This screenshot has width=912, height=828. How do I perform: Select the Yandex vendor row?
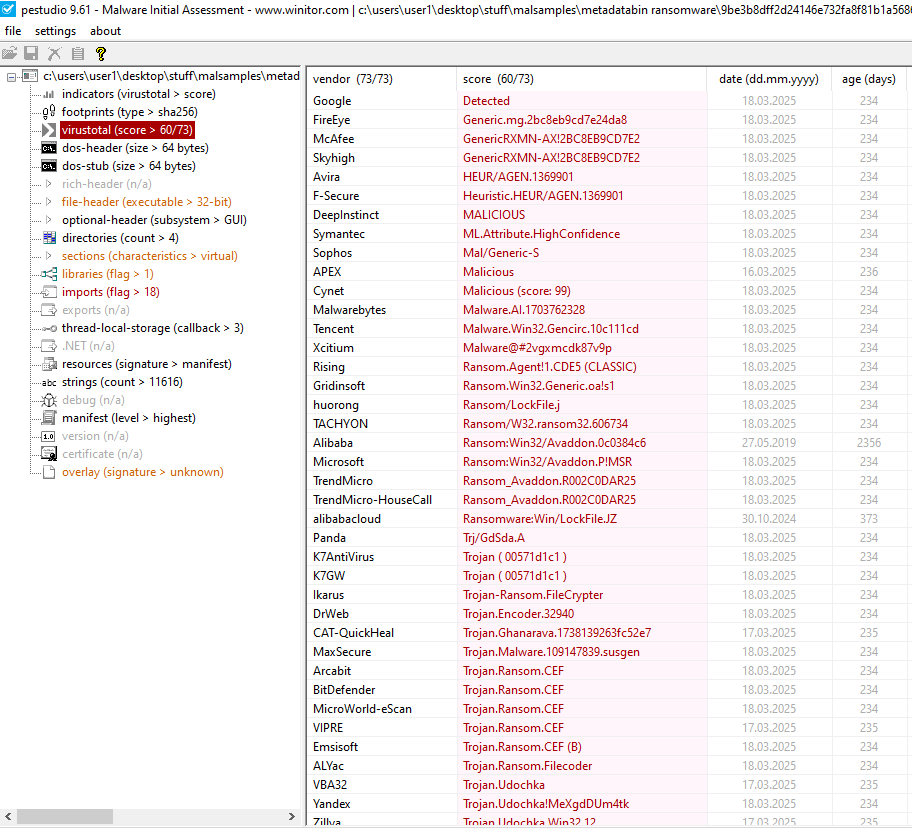pos(609,804)
